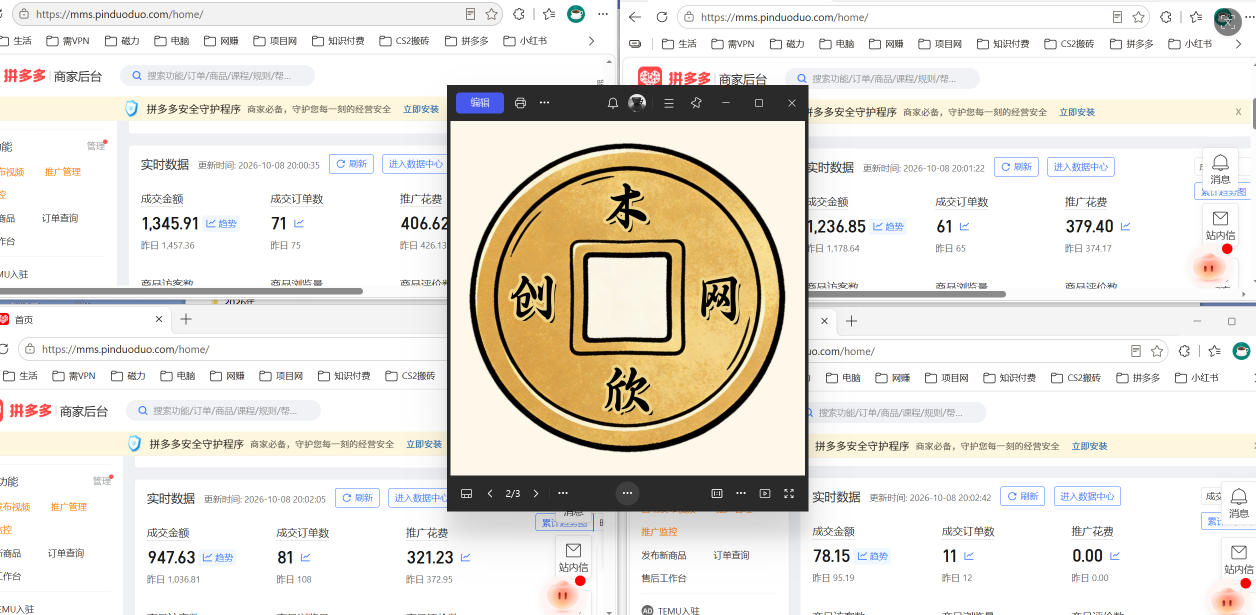Open 拼多多 bookmark folder in top-right browser
Screen dimensions: 1256x615
pyautogui.click(x=1131, y=44)
